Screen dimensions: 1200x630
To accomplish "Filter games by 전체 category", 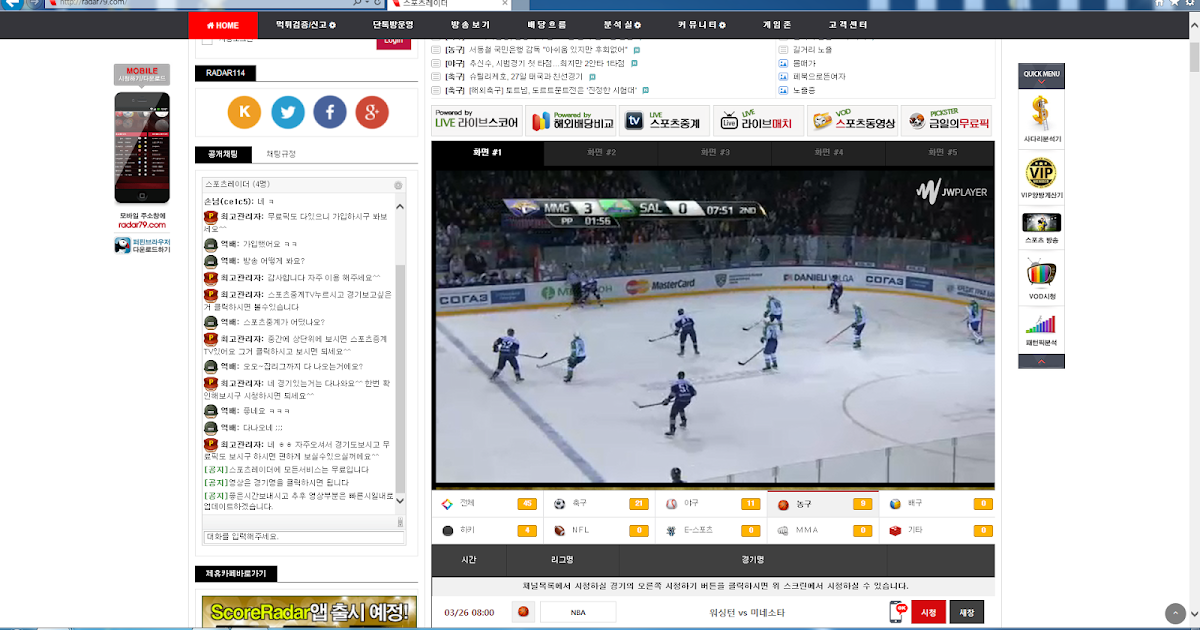I will coord(487,503).
